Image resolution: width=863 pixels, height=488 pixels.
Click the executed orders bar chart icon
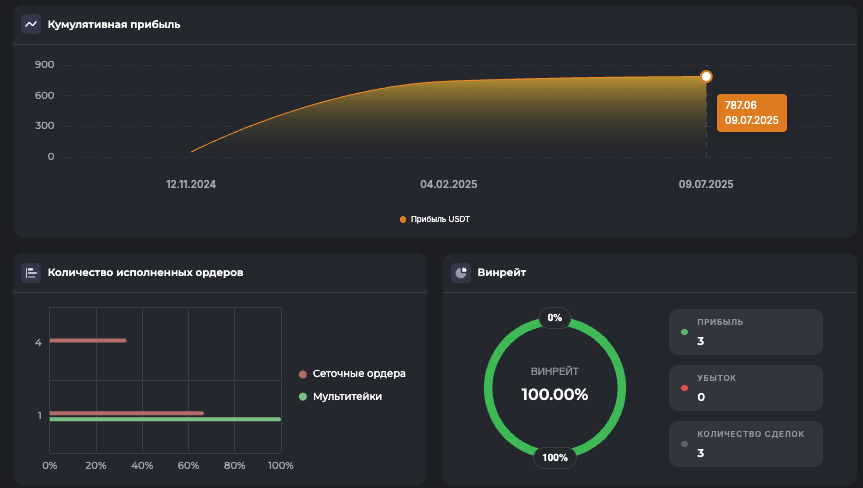click(31, 272)
